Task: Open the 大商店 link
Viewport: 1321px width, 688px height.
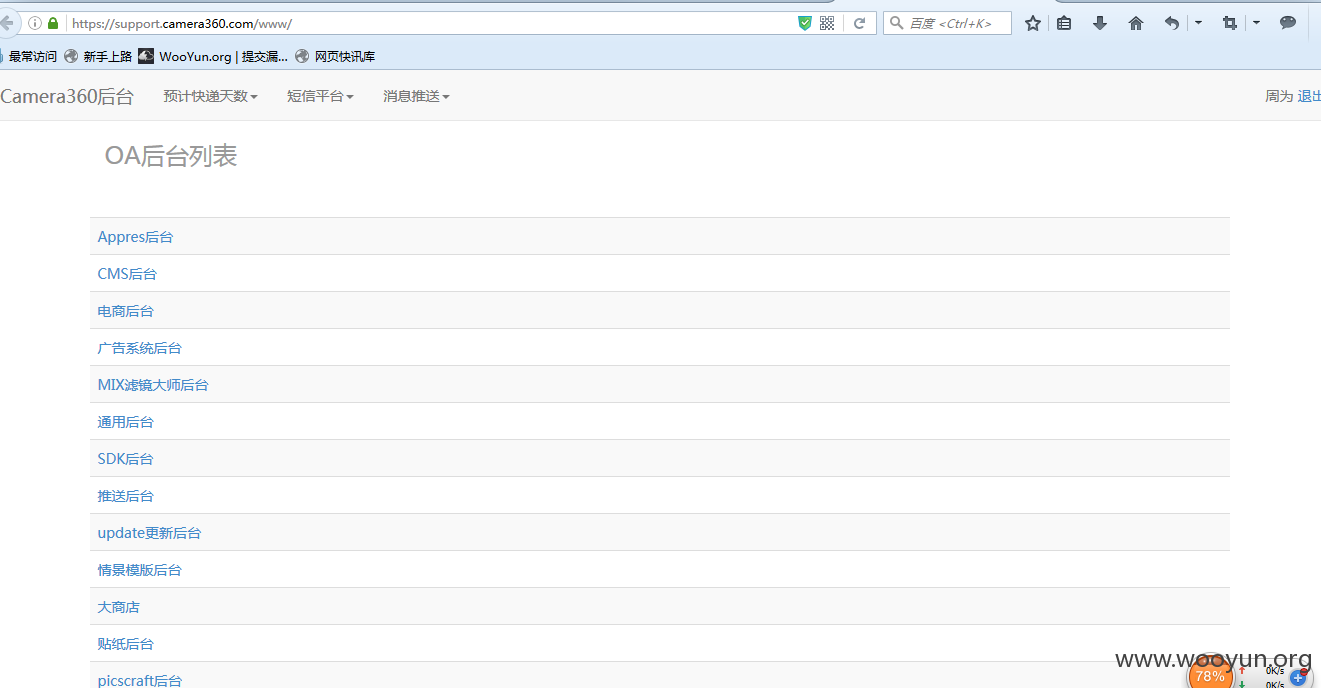Action: (118, 607)
